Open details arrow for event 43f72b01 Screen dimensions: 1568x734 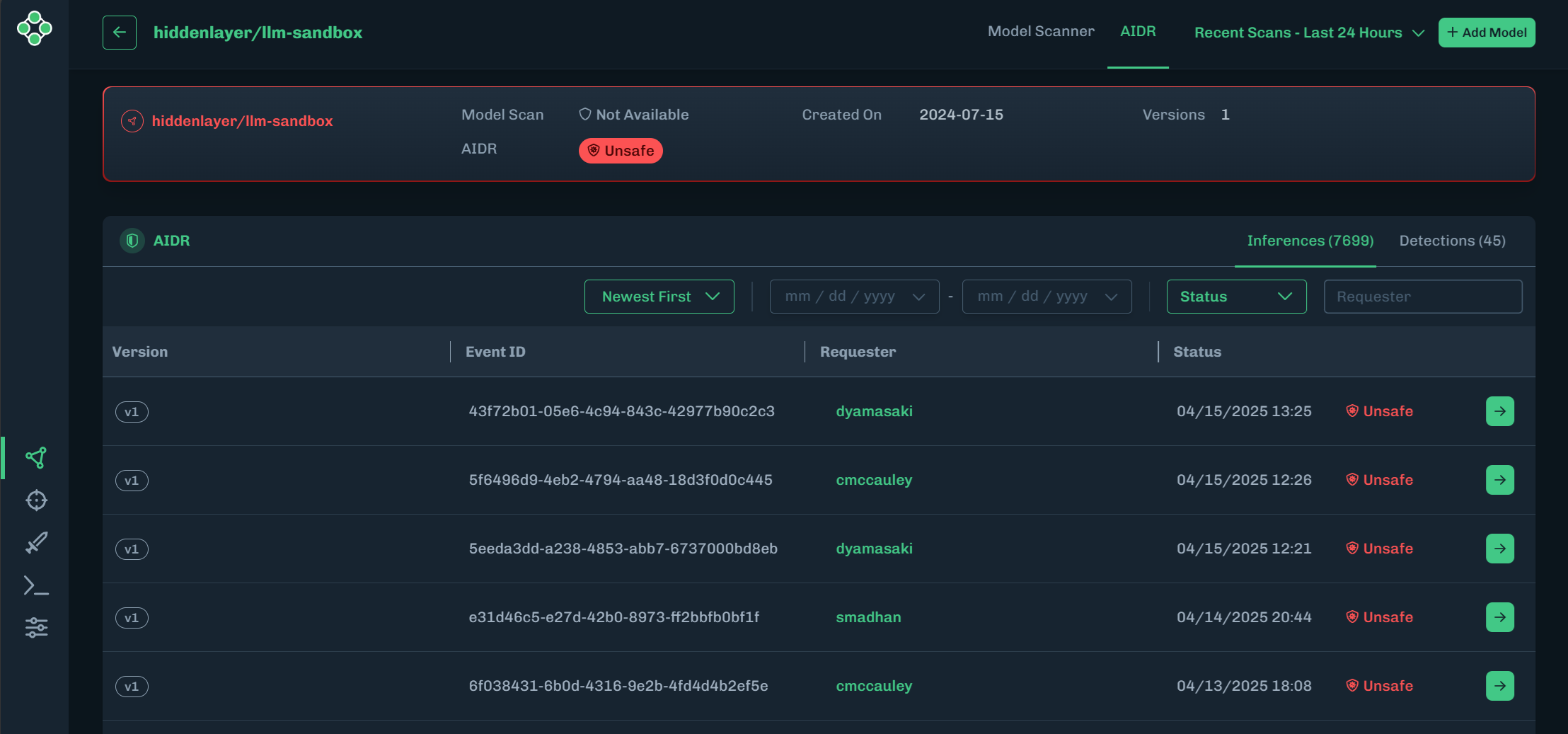(x=1499, y=411)
